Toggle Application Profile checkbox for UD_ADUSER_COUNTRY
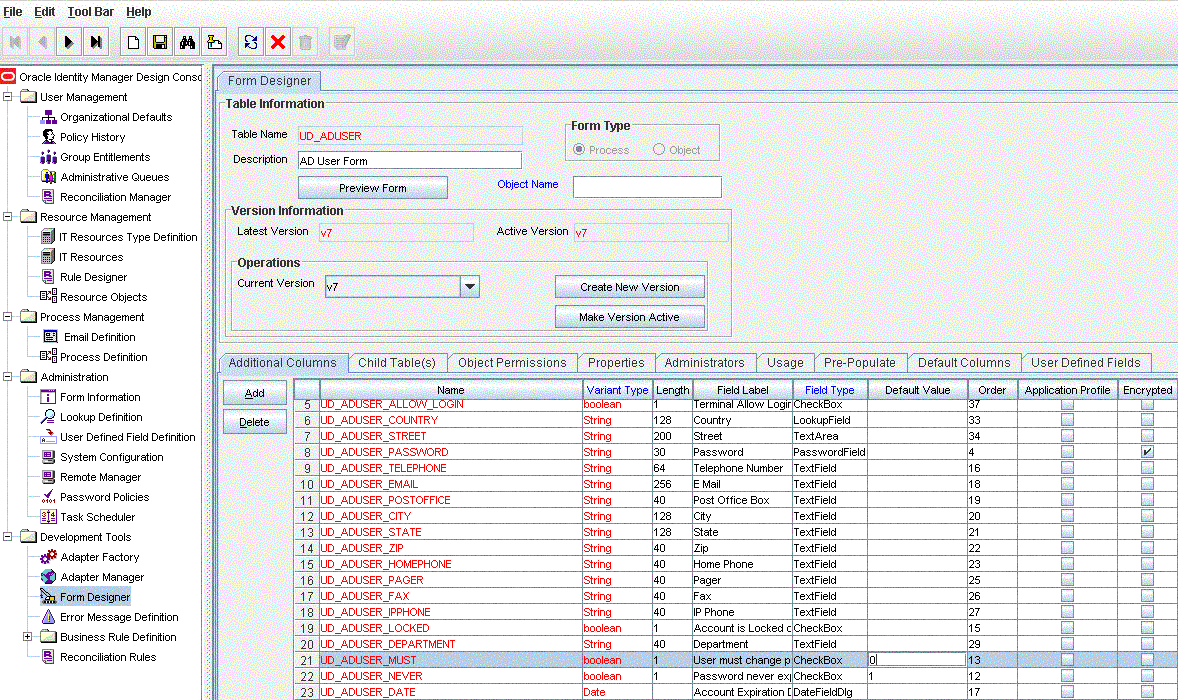This screenshot has height=700, width=1178. click(x=1067, y=420)
